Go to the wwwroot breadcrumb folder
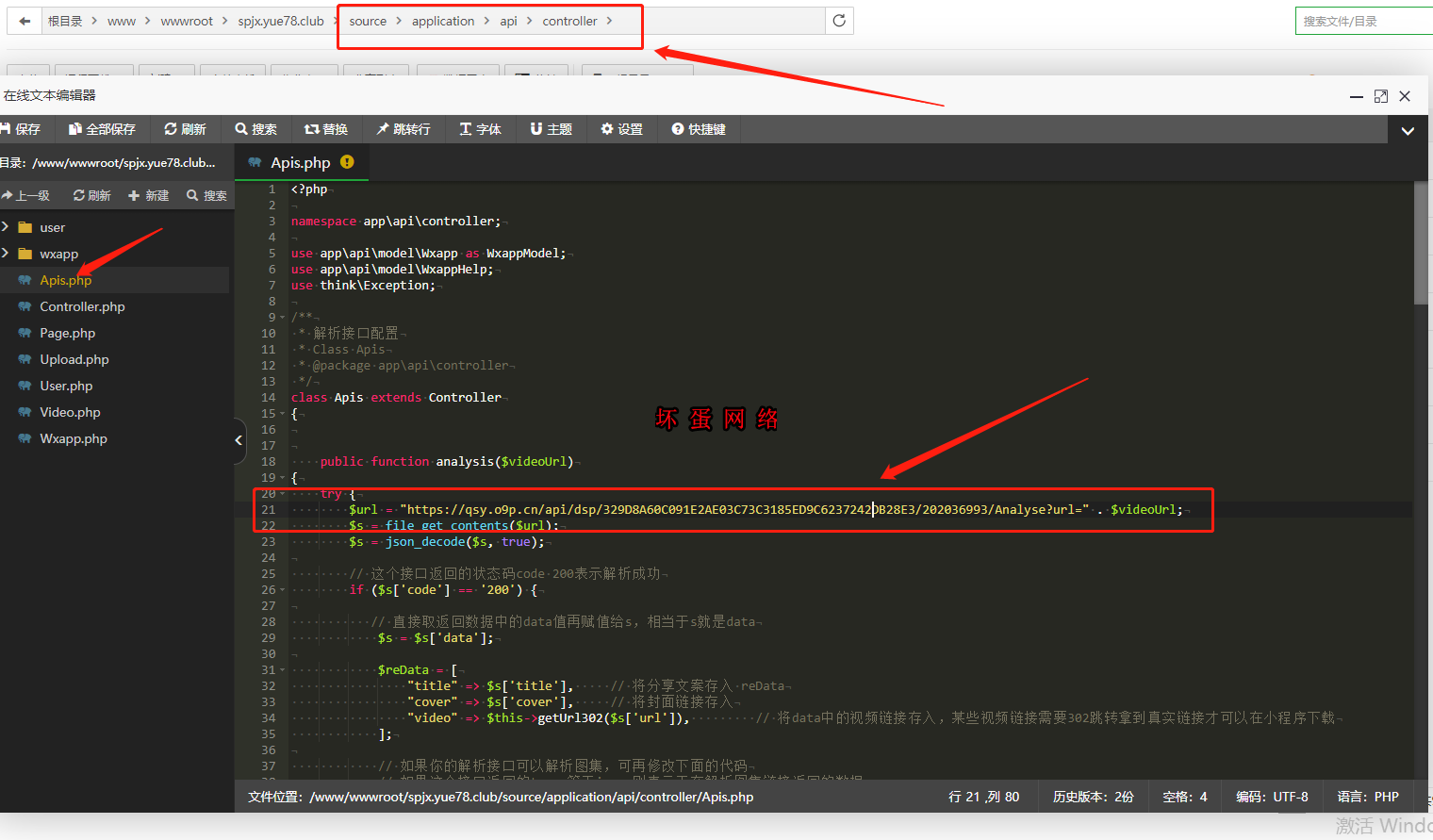This screenshot has height=840, width=1433. [187, 21]
